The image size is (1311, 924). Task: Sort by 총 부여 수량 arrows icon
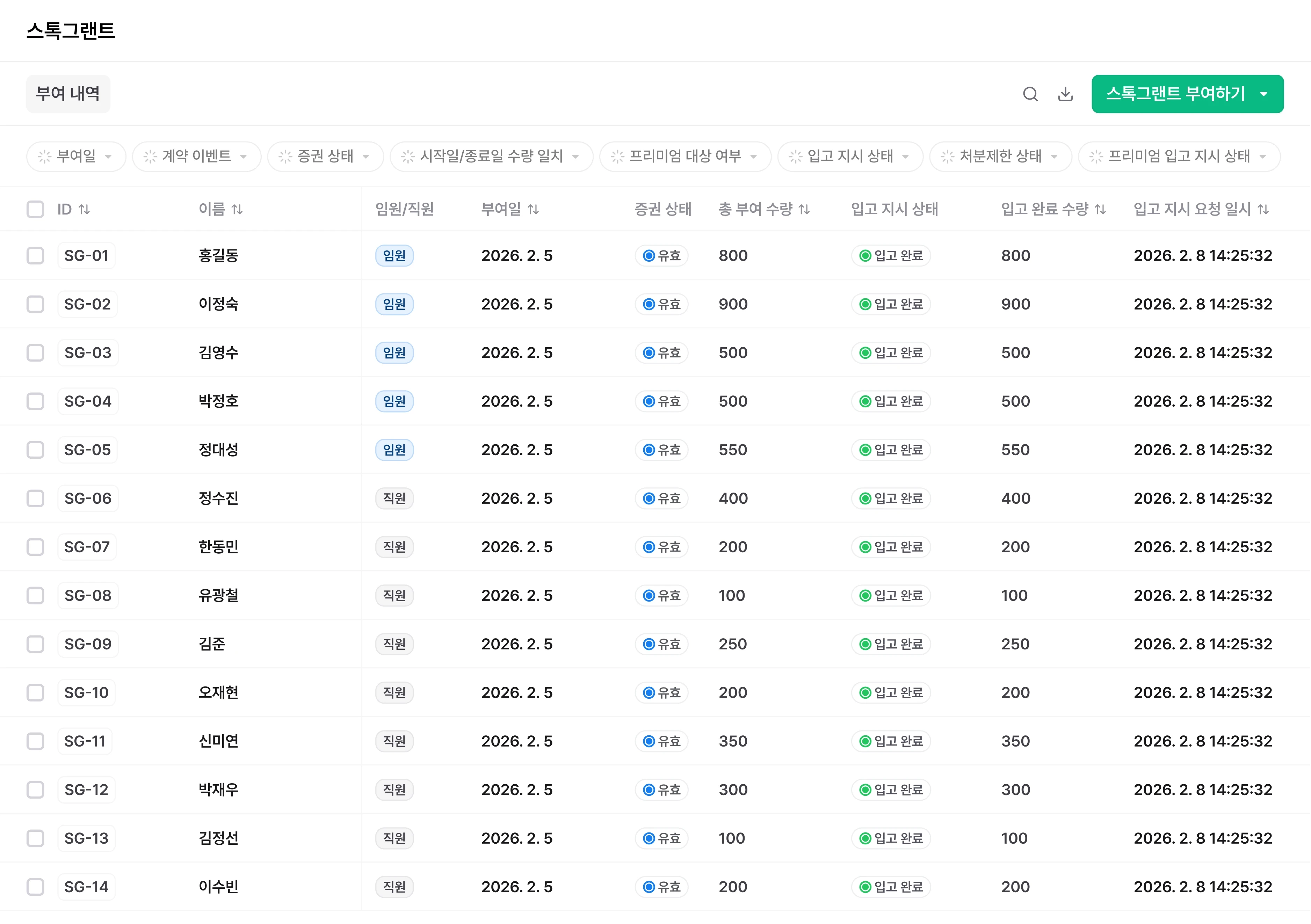[x=804, y=210]
